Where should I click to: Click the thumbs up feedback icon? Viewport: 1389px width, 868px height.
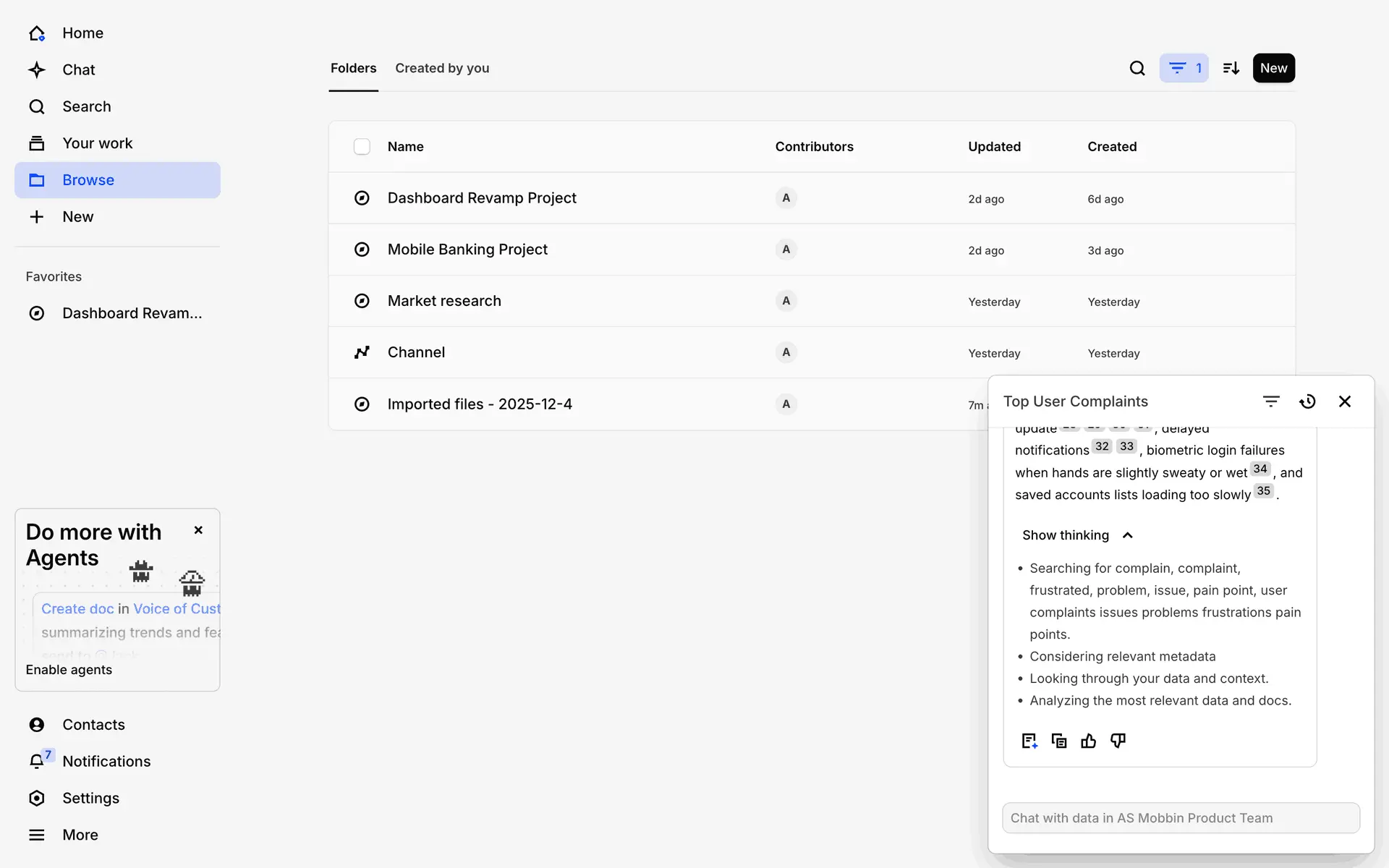click(1088, 741)
